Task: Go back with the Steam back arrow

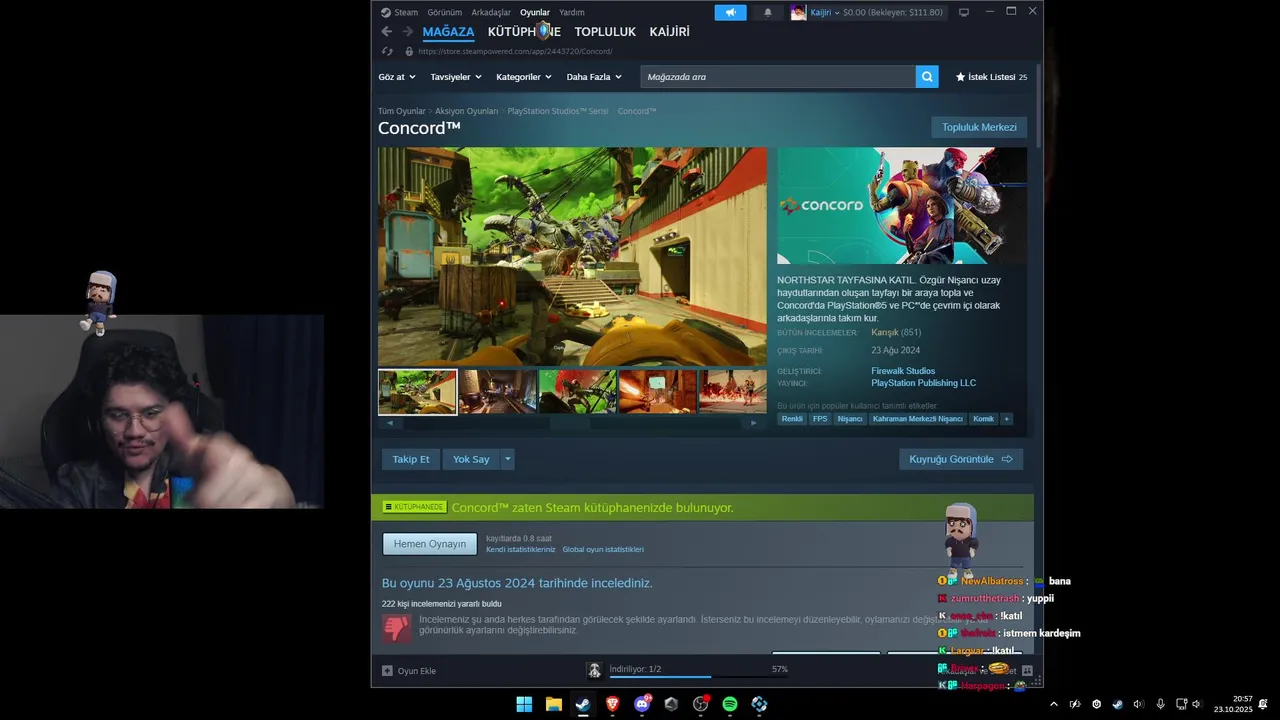Action: click(387, 32)
